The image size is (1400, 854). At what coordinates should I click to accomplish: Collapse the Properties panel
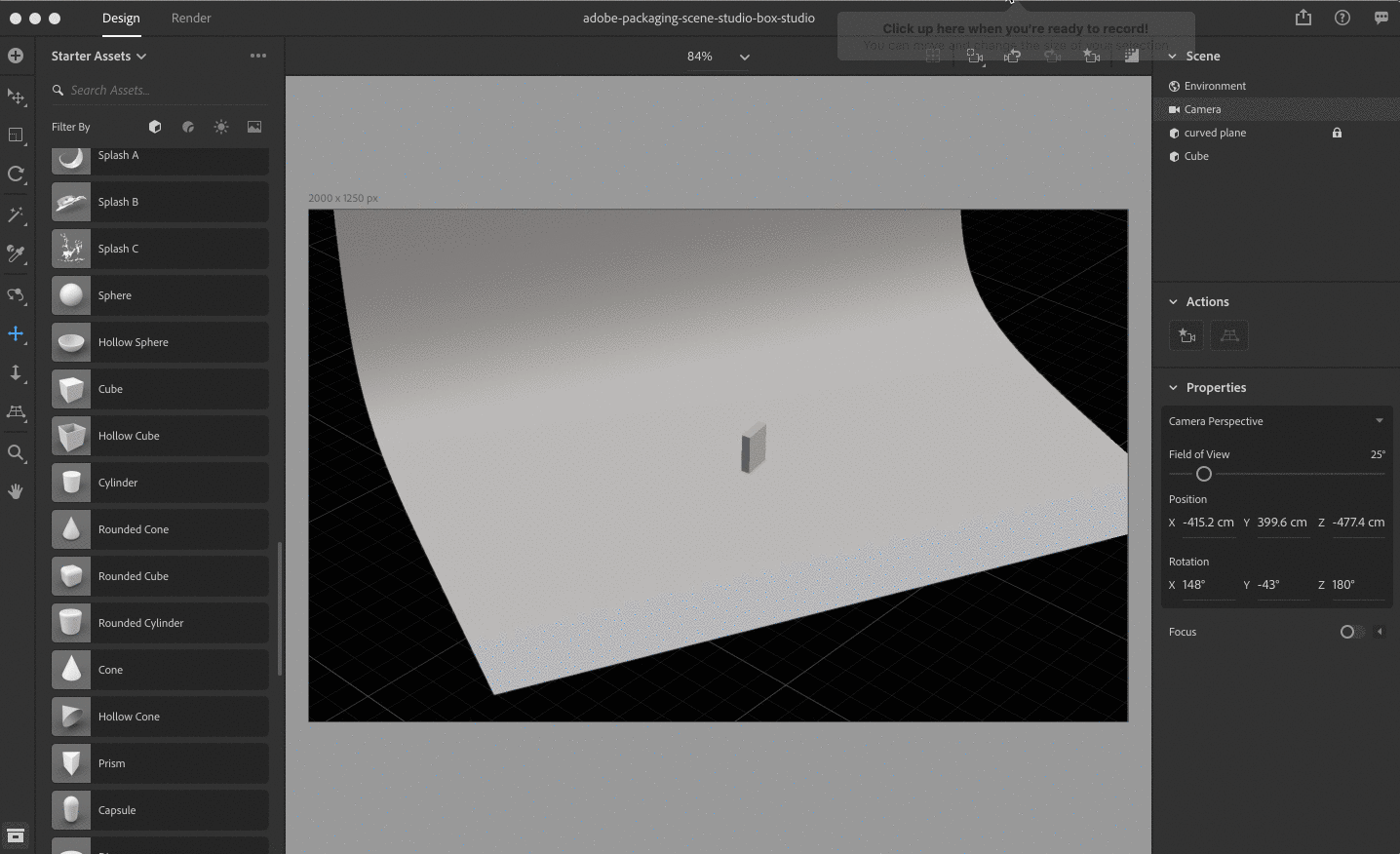(x=1173, y=388)
